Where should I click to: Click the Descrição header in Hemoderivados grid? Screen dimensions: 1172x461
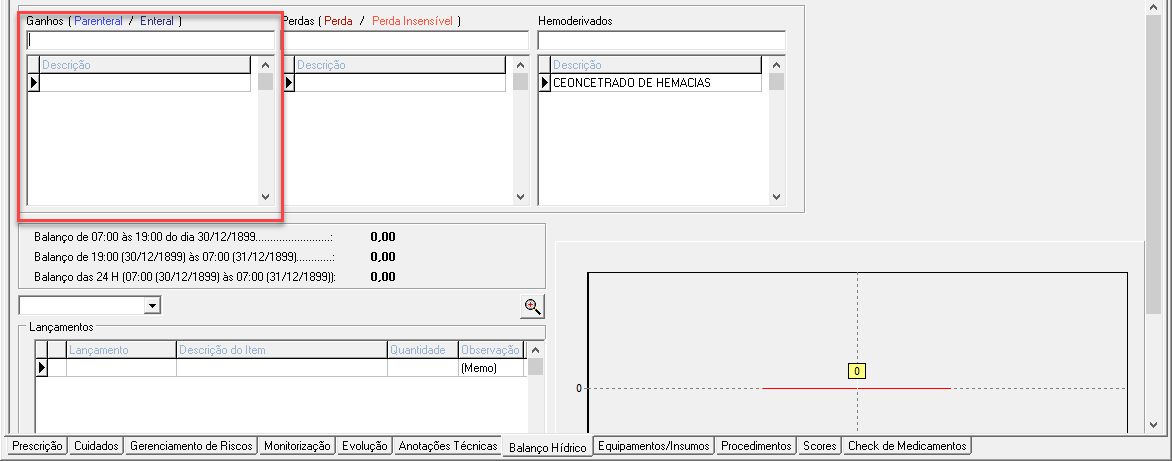click(x=656, y=65)
